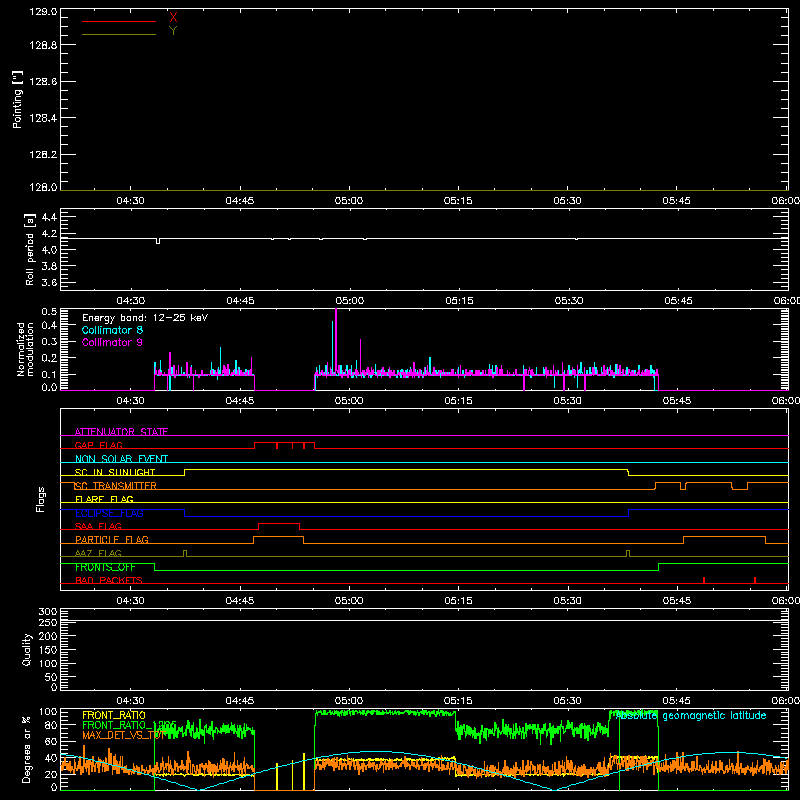Click the ATTENUATOR_STATE flag label
The width and height of the screenshot is (800, 800).
click(121, 432)
